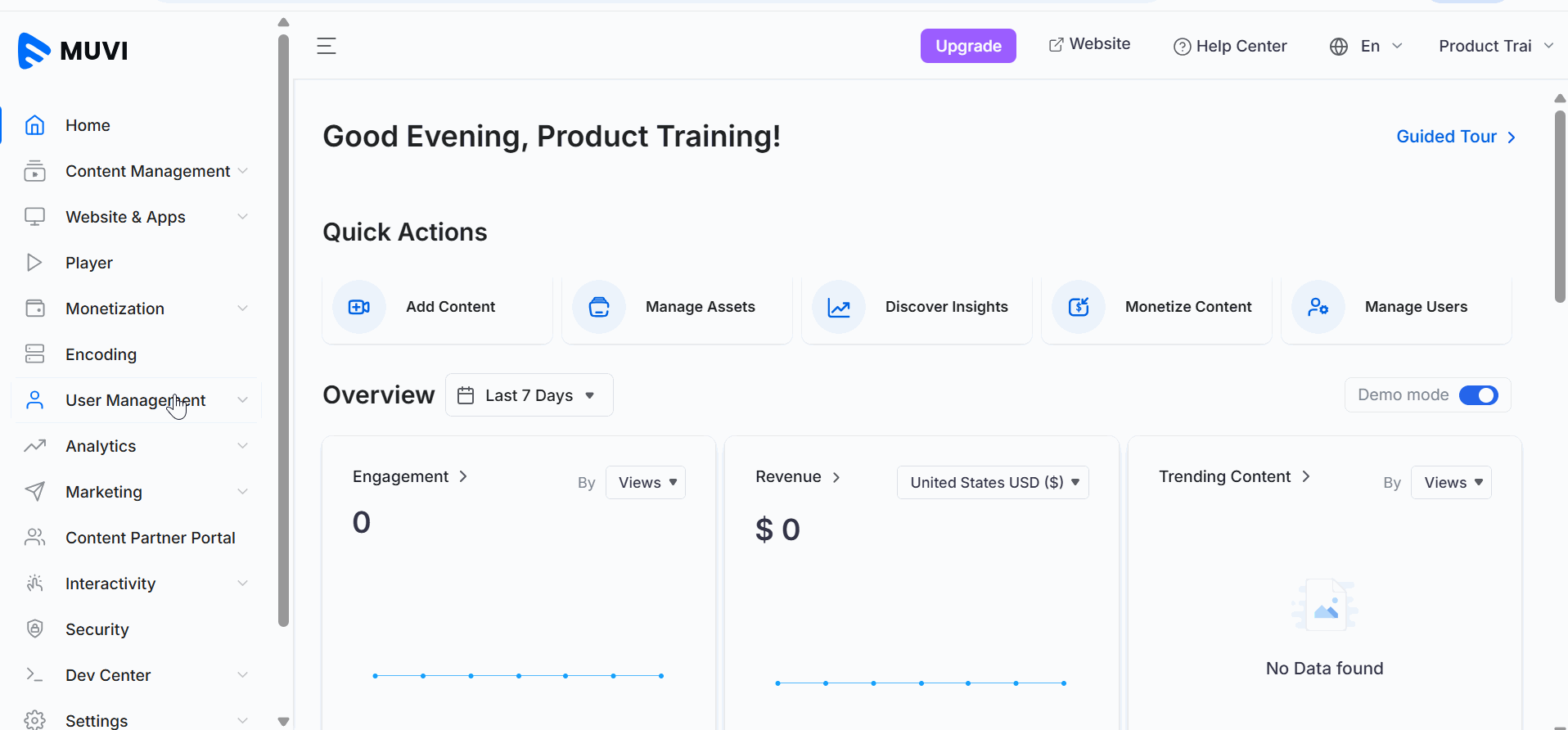Expand the Content Management chevron
1568x730 pixels.
[x=242, y=171]
